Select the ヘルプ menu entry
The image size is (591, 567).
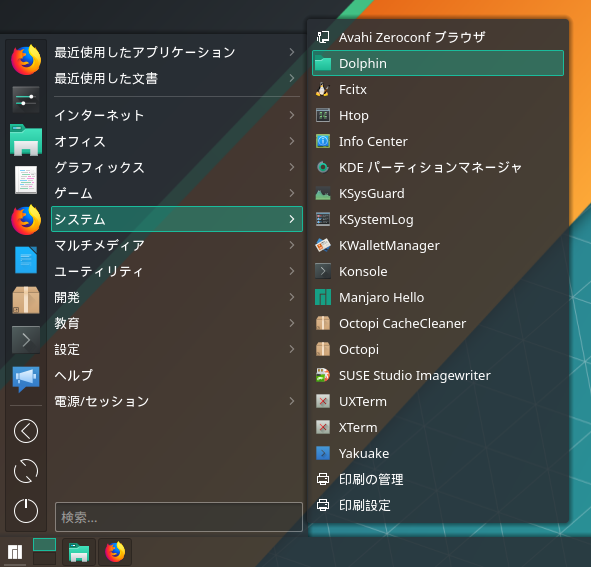click(x=177, y=375)
